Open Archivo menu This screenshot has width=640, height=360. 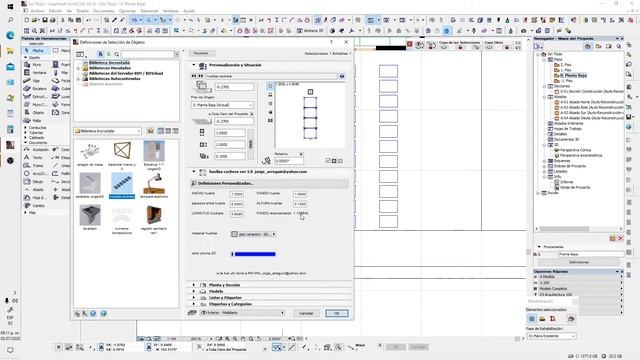point(38,11)
